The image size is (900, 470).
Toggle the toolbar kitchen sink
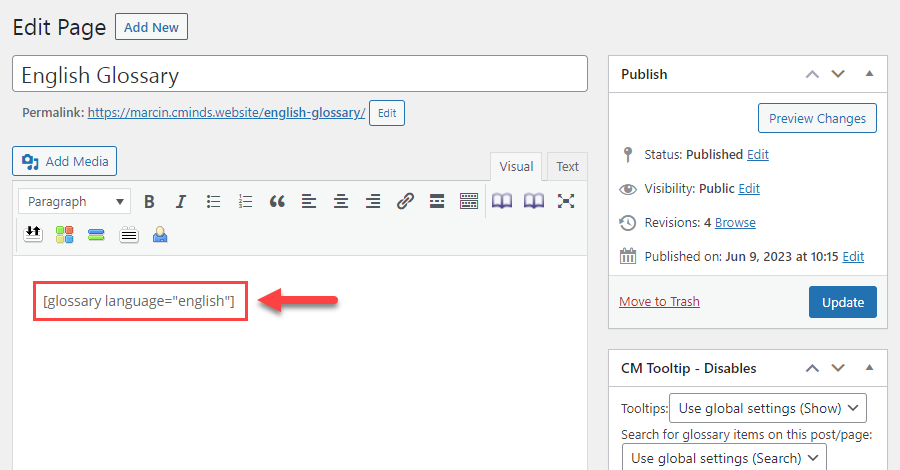pyautogui.click(x=469, y=201)
